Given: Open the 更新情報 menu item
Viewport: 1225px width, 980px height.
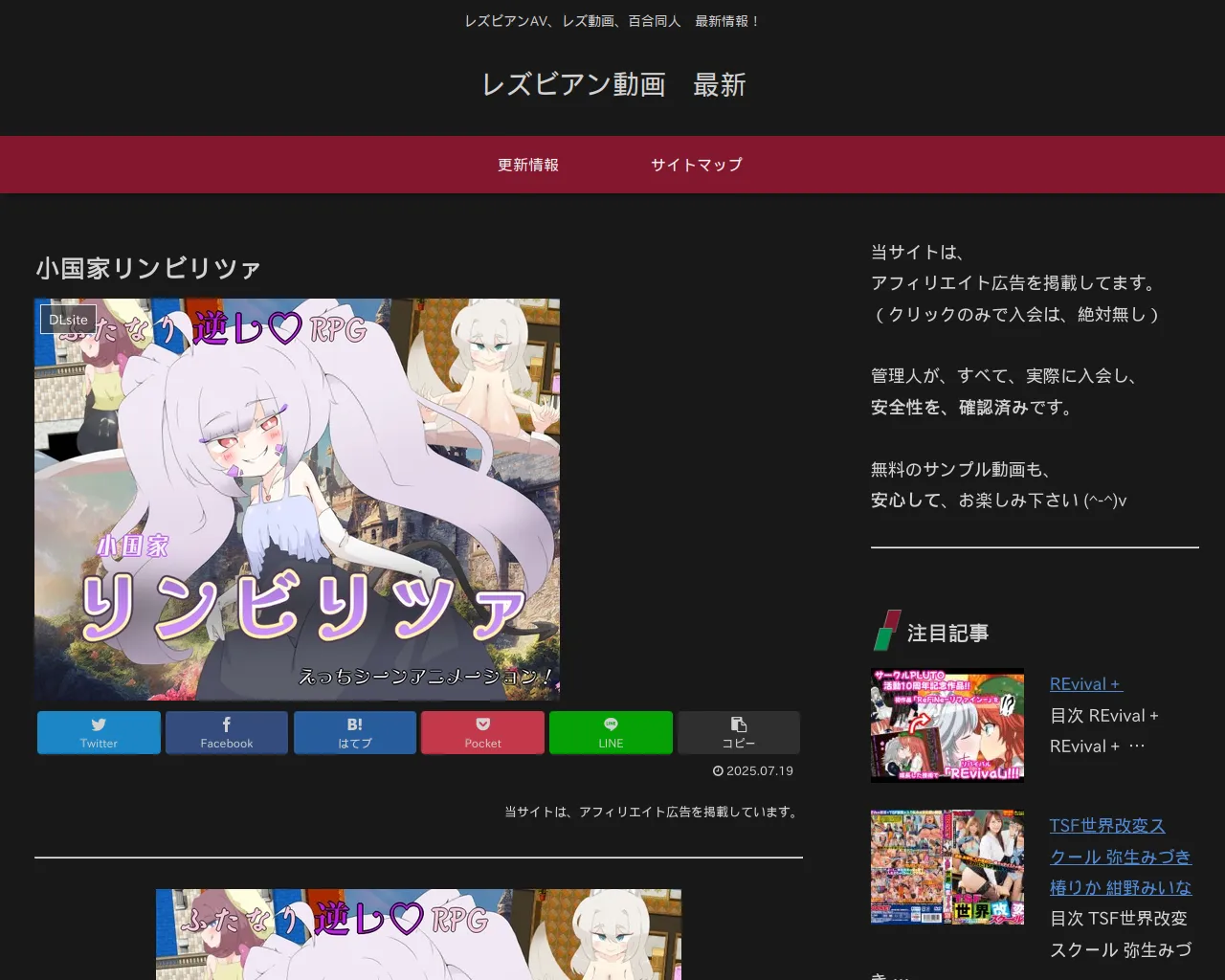Looking at the screenshot, I should (528, 165).
